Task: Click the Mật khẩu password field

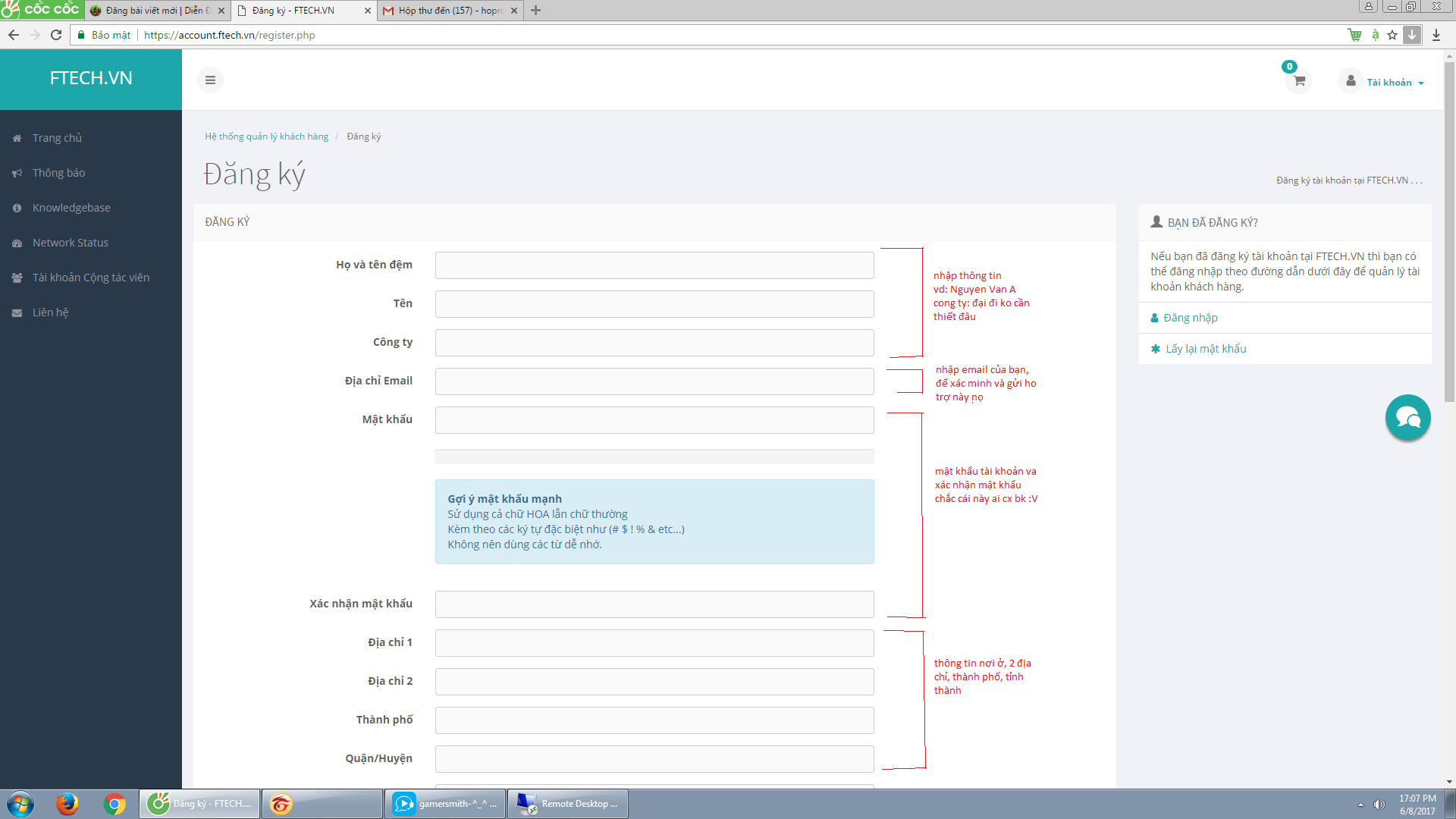Action: [x=654, y=420]
